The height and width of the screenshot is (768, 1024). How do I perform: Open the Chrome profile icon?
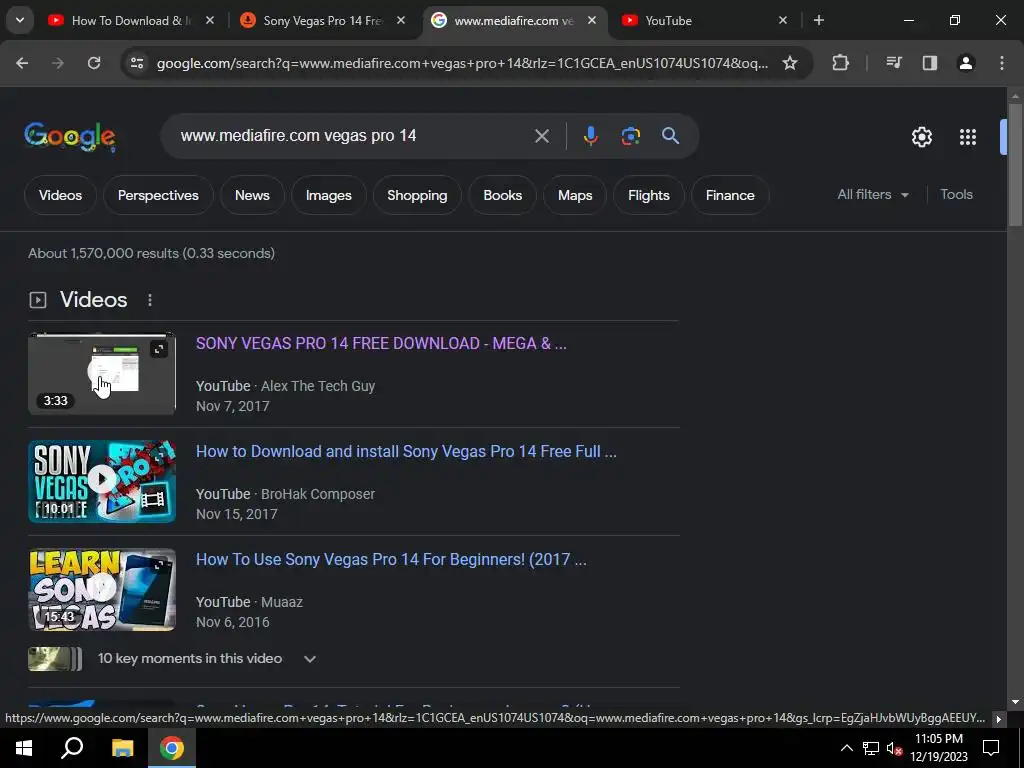966,63
